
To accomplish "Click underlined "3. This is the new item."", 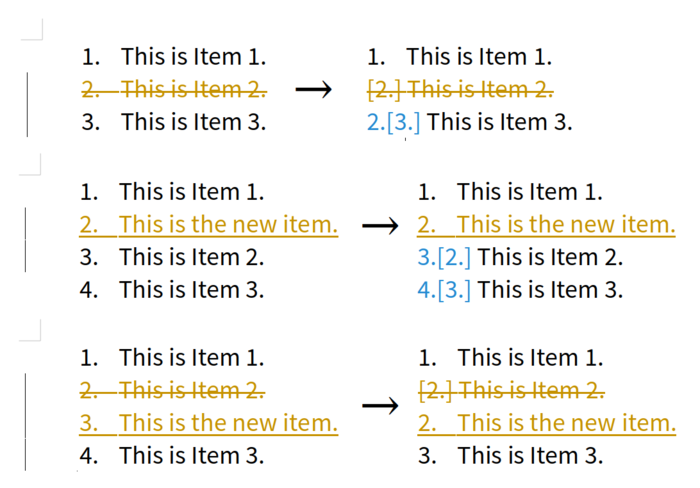I will (208, 423).
